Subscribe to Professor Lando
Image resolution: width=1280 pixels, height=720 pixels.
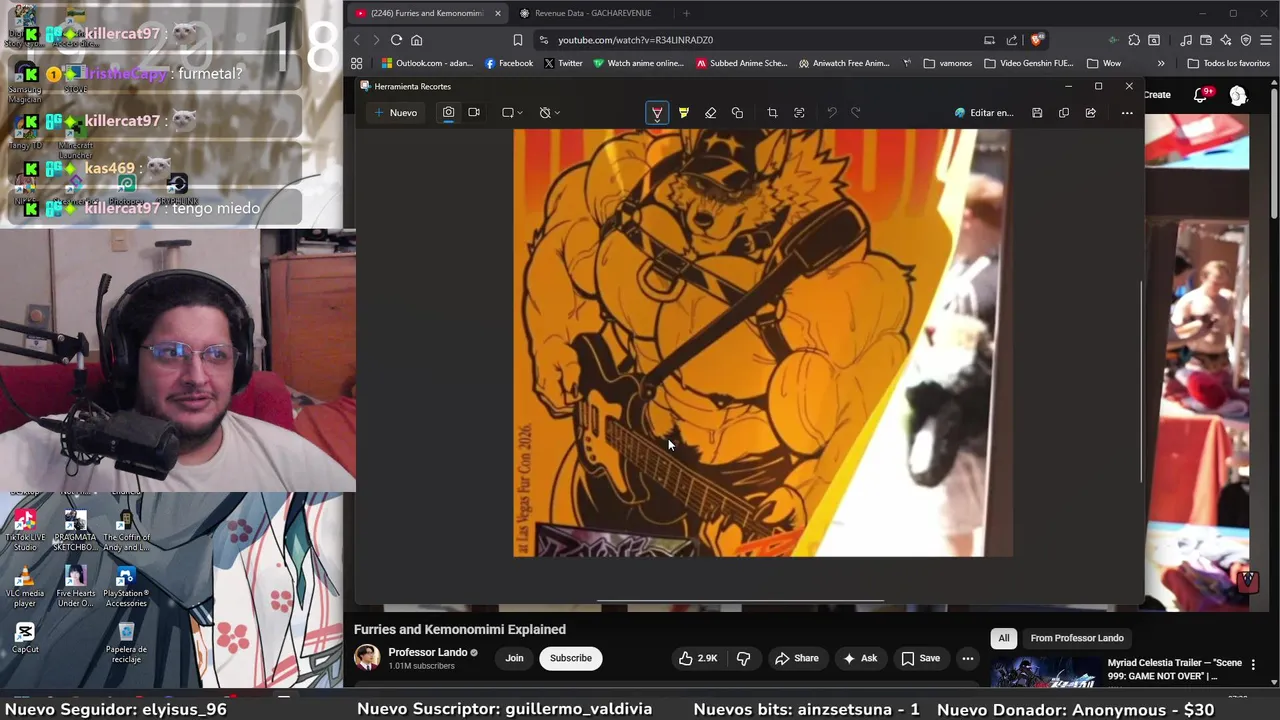pyautogui.click(x=571, y=658)
